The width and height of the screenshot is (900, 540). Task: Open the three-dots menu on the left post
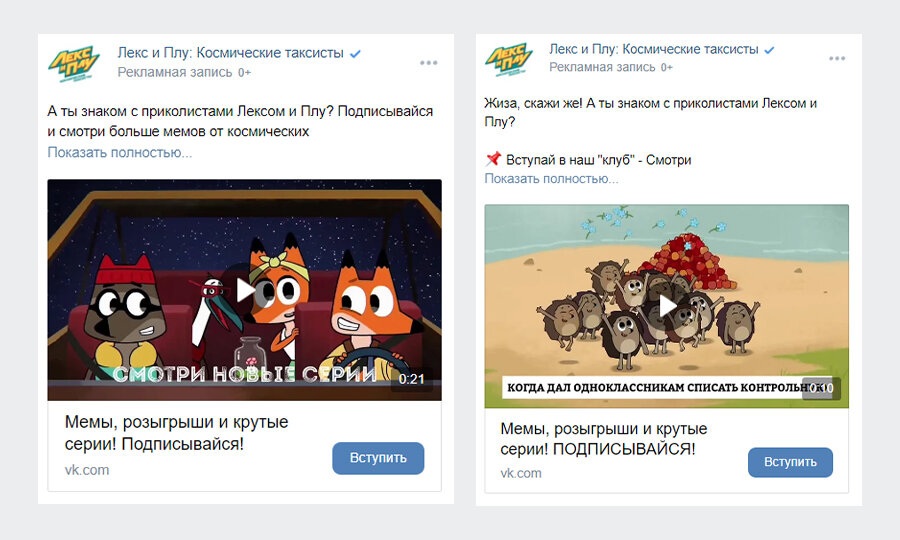point(428,63)
